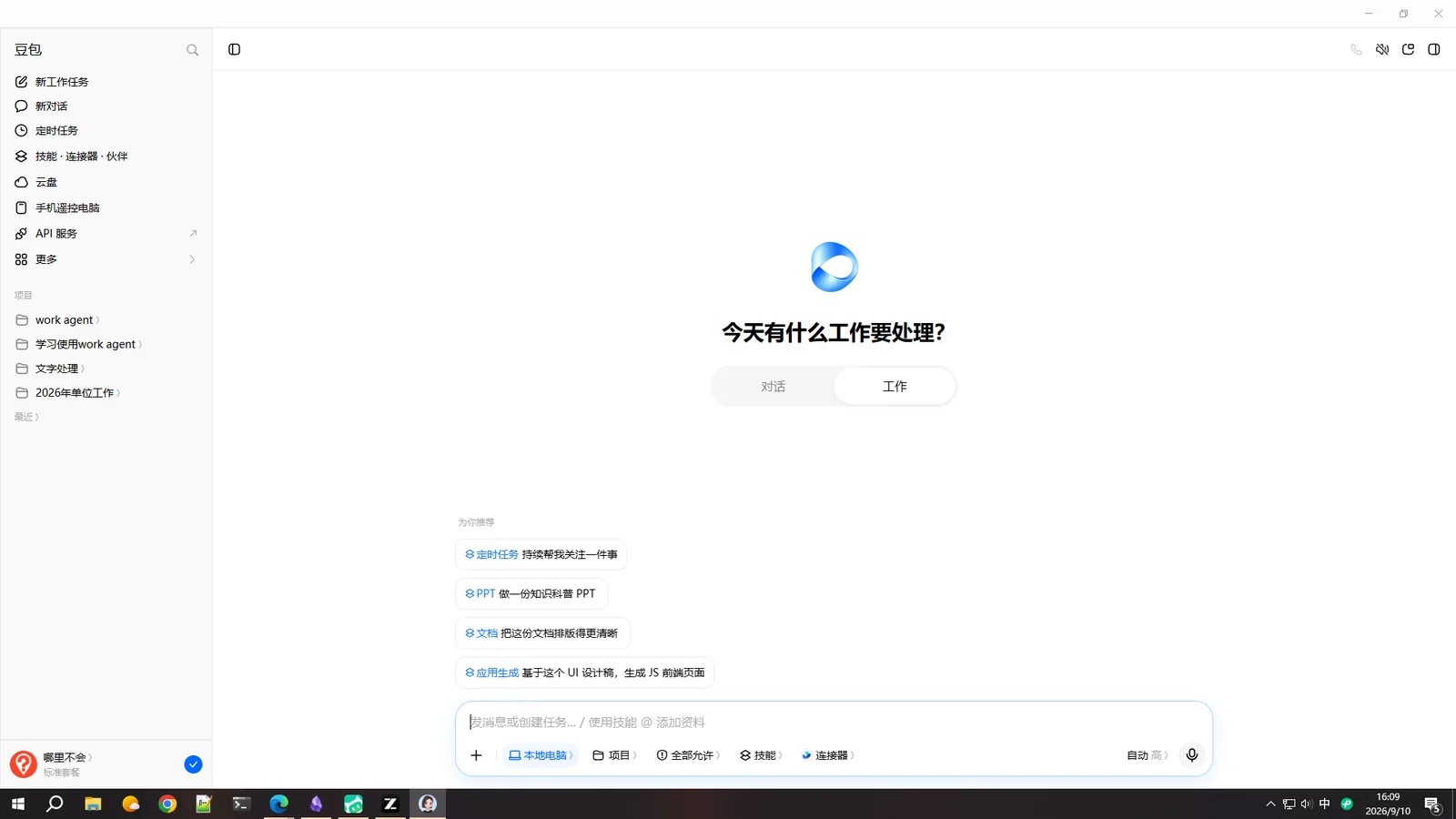This screenshot has height=819, width=1456.
Task: Pick the 应用生成 JS 前端页面 suggestion
Action: click(x=584, y=672)
